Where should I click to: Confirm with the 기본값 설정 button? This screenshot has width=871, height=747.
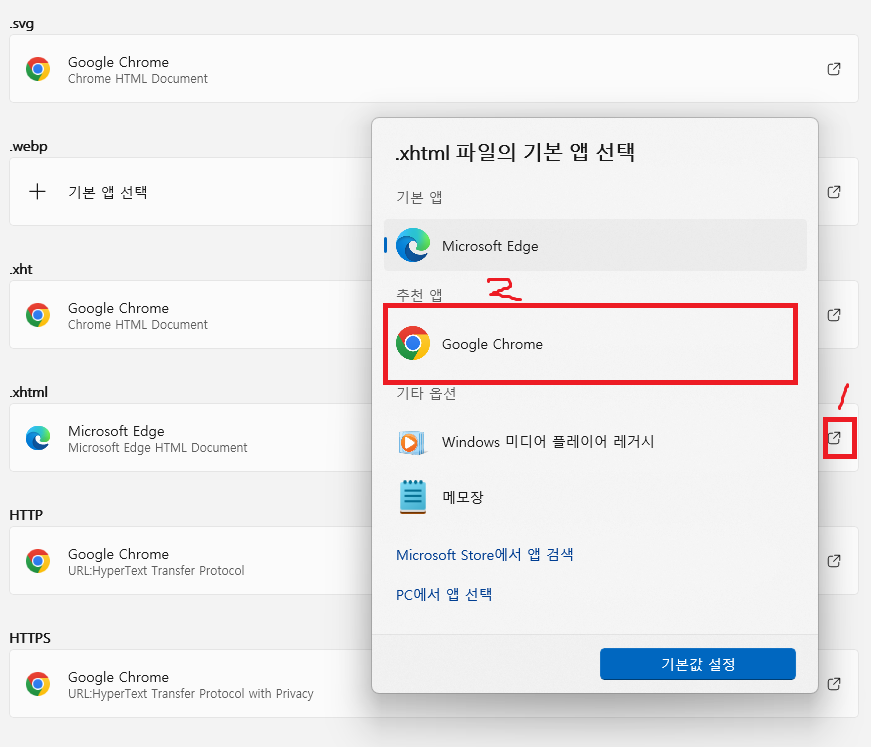click(x=698, y=664)
